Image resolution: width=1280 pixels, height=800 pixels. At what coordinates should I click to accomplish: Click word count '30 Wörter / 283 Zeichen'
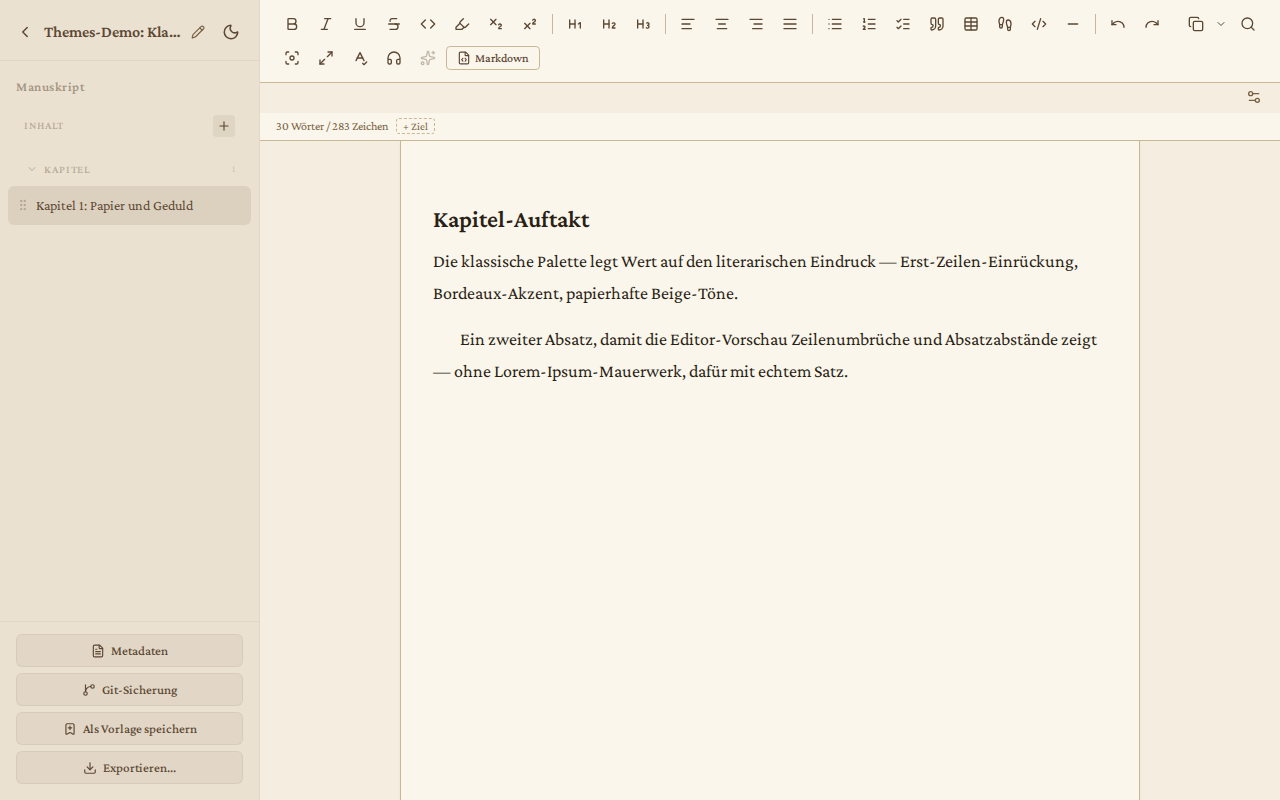coord(332,126)
